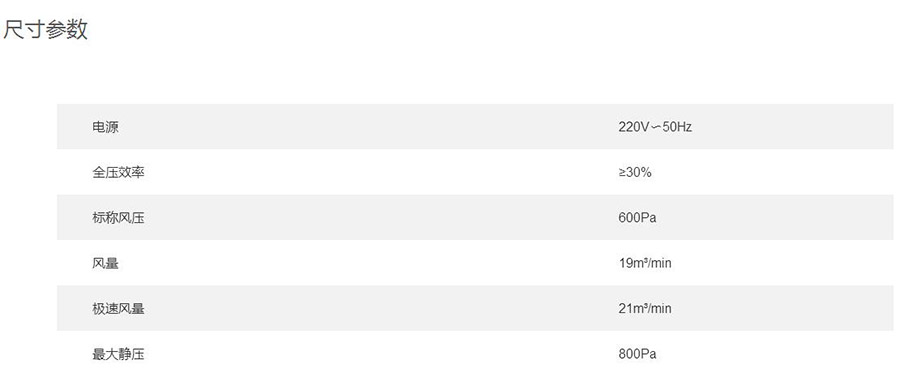Image resolution: width=900 pixels, height=373 pixels.
Task: Select the 电源 row label
Action: coord(105,127)
